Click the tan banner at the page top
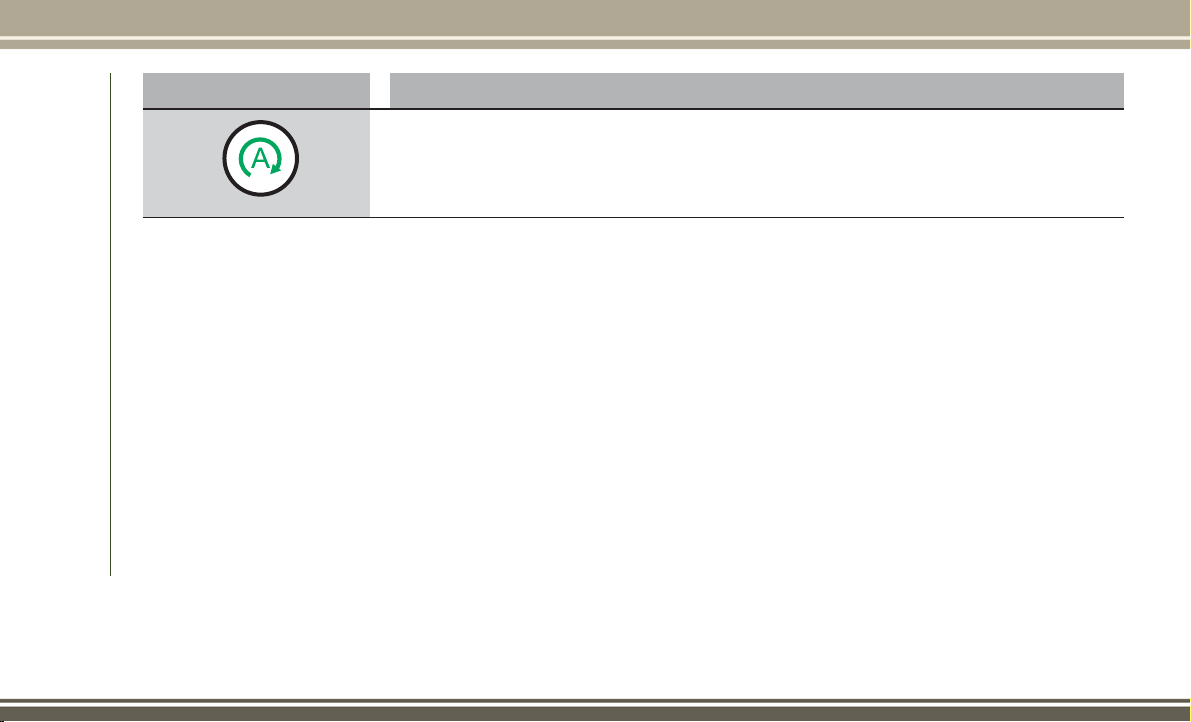 pyautogui.click(x=596, y=17)
